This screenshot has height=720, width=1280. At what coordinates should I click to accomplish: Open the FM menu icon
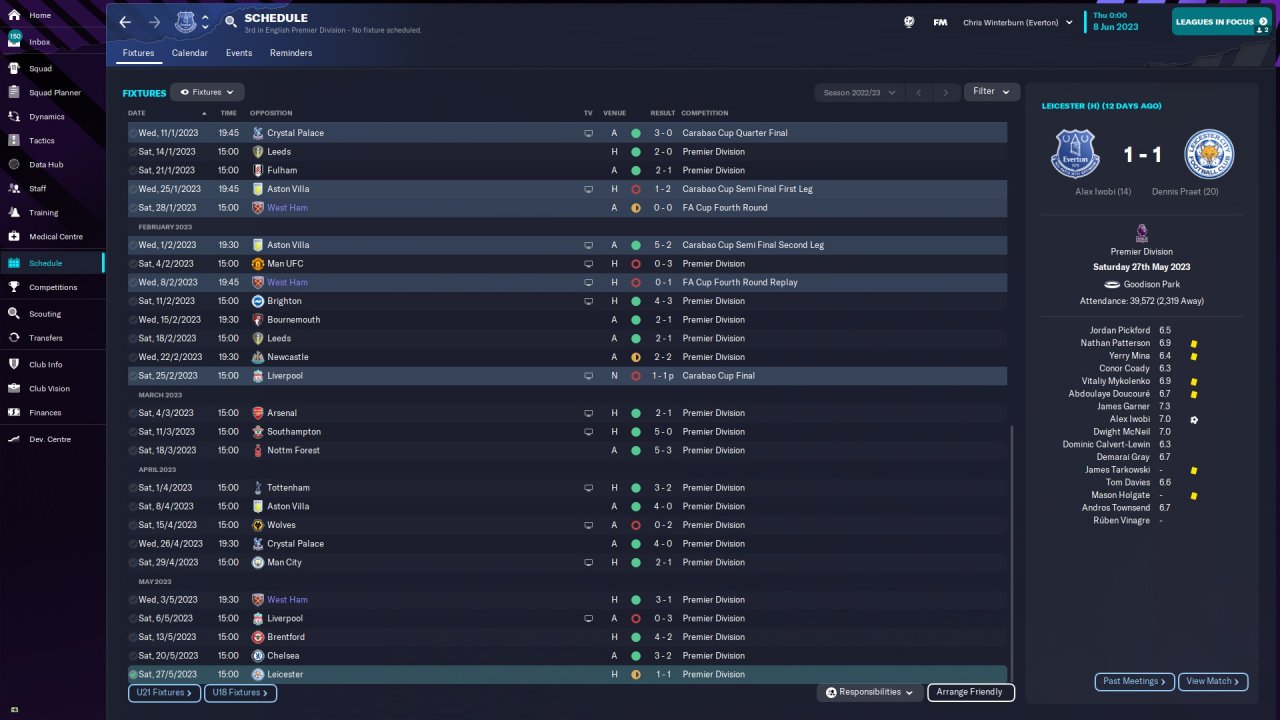(940, 22)
